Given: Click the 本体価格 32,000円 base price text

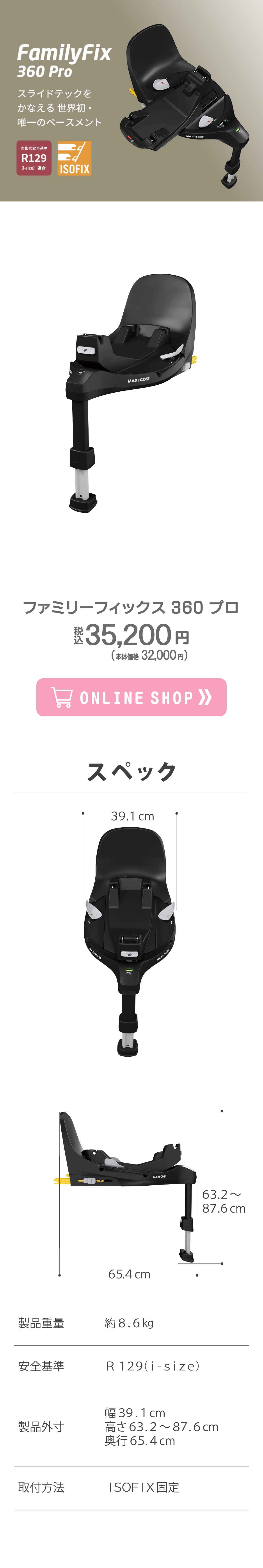Looking at the screenshot, I should (x=149, y=656).
